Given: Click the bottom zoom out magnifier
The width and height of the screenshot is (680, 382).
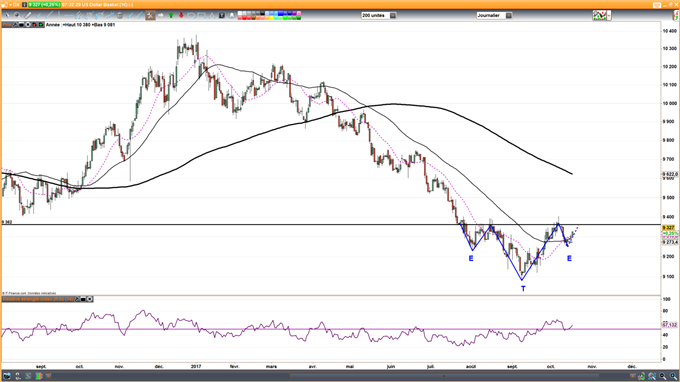Looking at the screenshot, I should pos(663,376).
